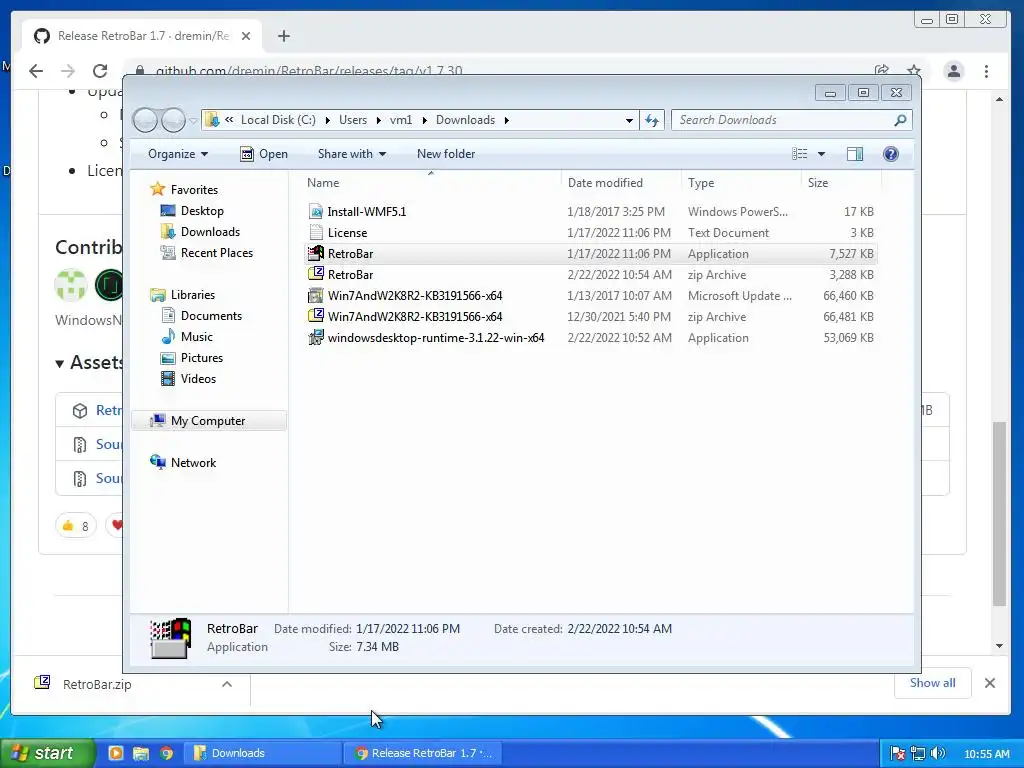Toggle the preview pane
This screenshot has width=1024, height=768.
pyautogui.click(x=855, y=154)
